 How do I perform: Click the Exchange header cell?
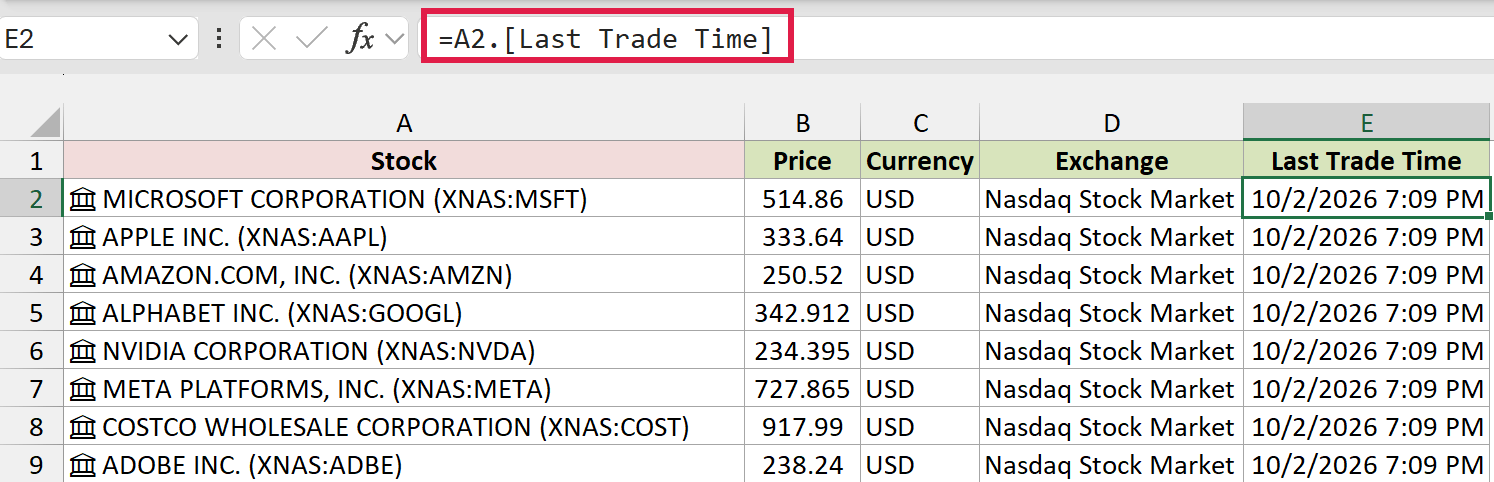(x=1112, y=161)
